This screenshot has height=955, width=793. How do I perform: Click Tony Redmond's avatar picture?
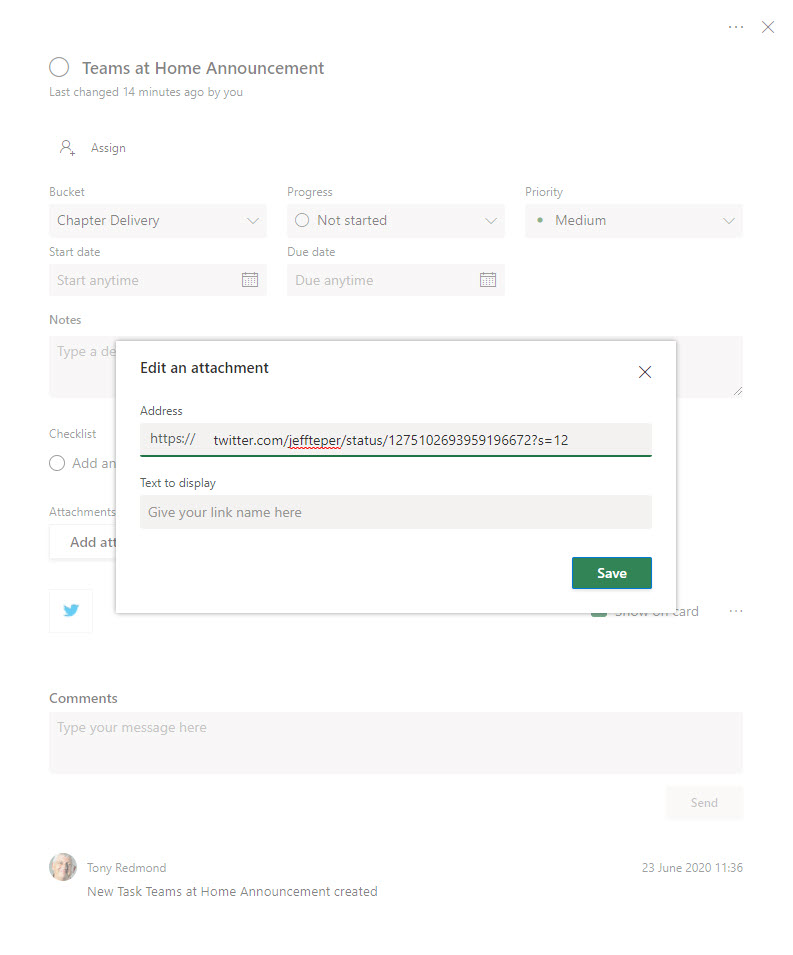point(63,867)
